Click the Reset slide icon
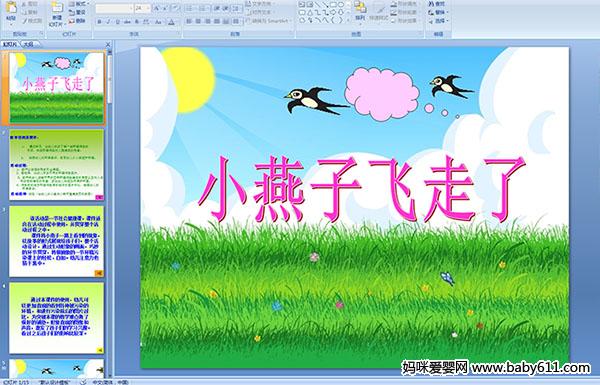 tap(77, 12)
